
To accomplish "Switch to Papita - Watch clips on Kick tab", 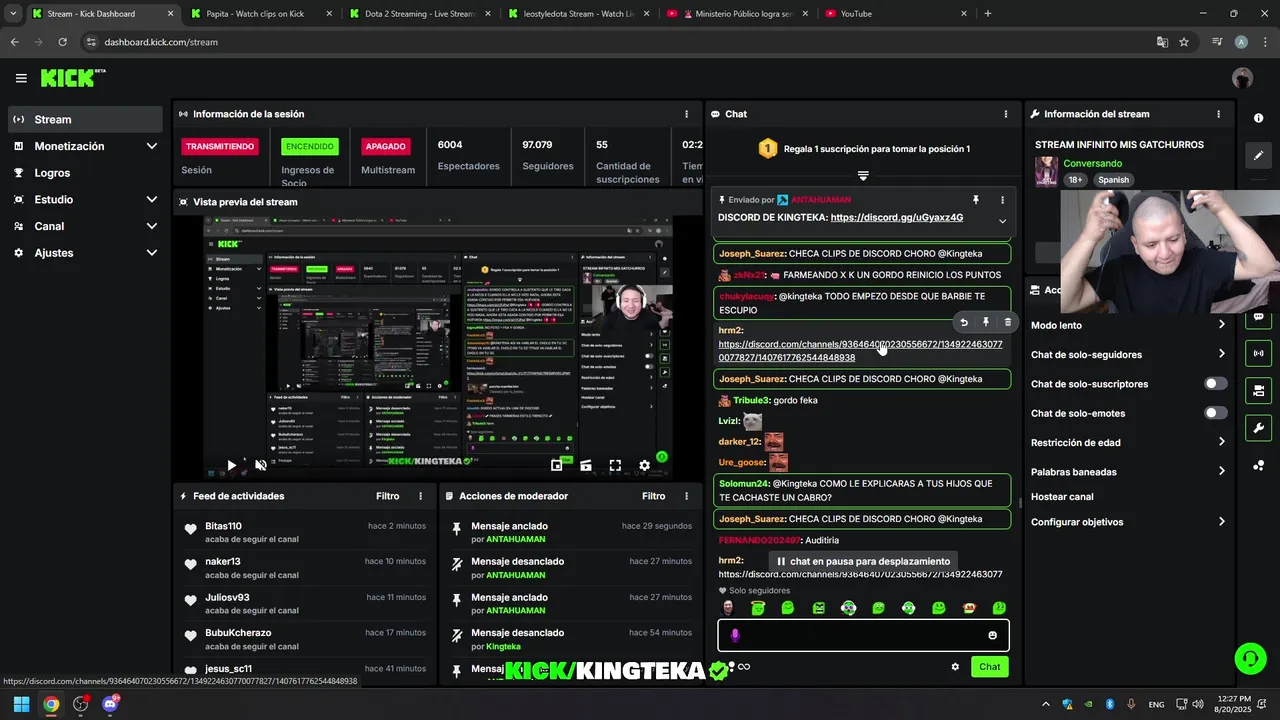I will point(260,14).
